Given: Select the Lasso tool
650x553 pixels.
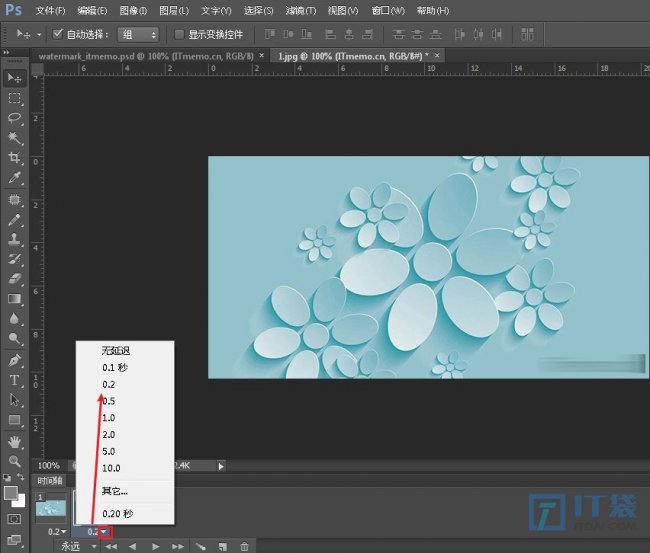Looking at the screenshot, I should tap(14, 118).
